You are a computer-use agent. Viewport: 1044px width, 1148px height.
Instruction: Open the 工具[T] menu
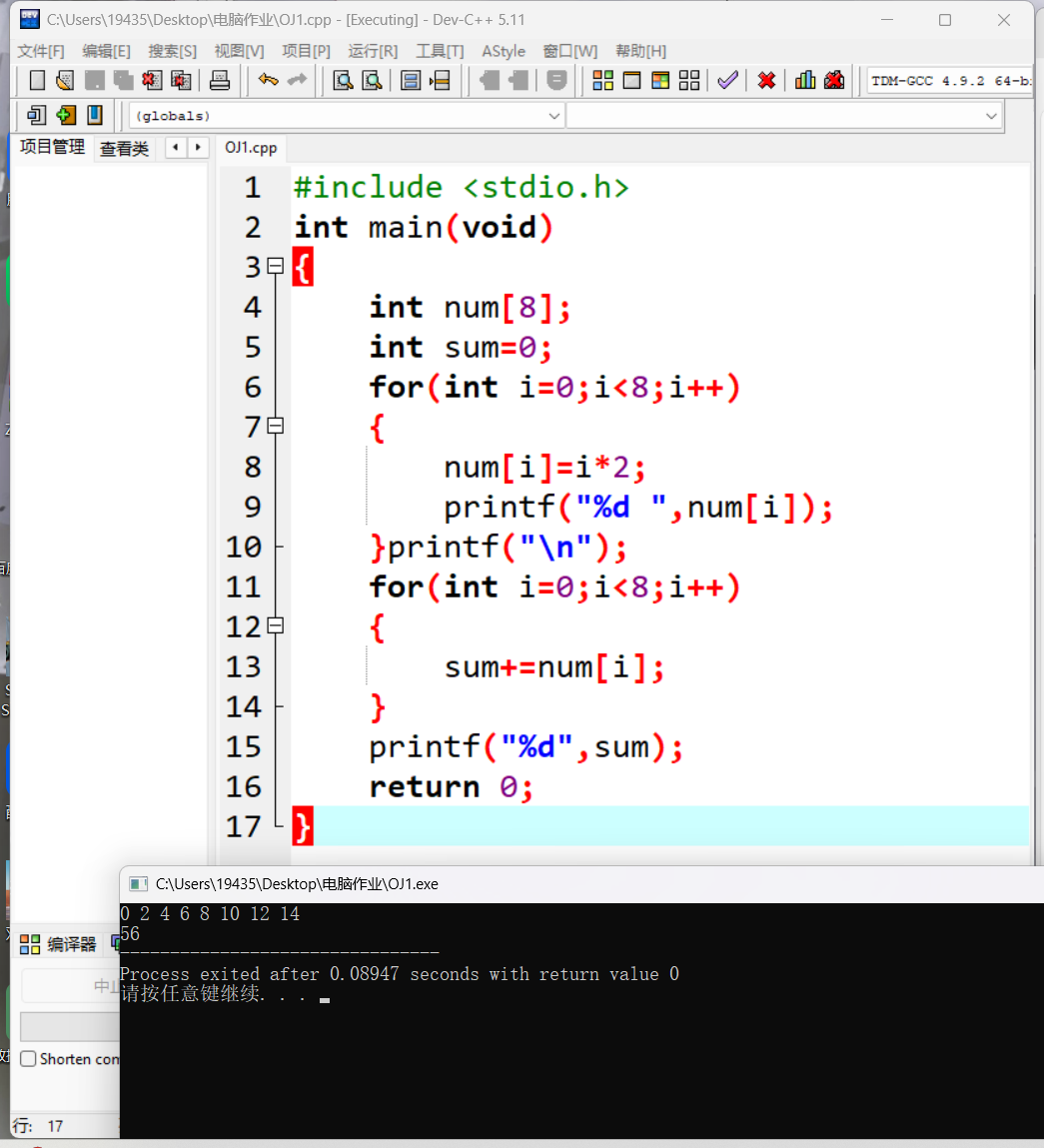pos(440,51)
